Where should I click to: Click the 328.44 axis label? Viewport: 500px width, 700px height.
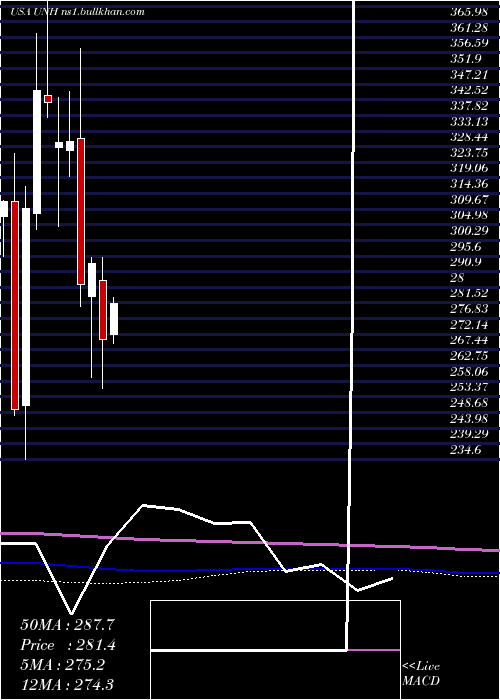coord(469,138)
